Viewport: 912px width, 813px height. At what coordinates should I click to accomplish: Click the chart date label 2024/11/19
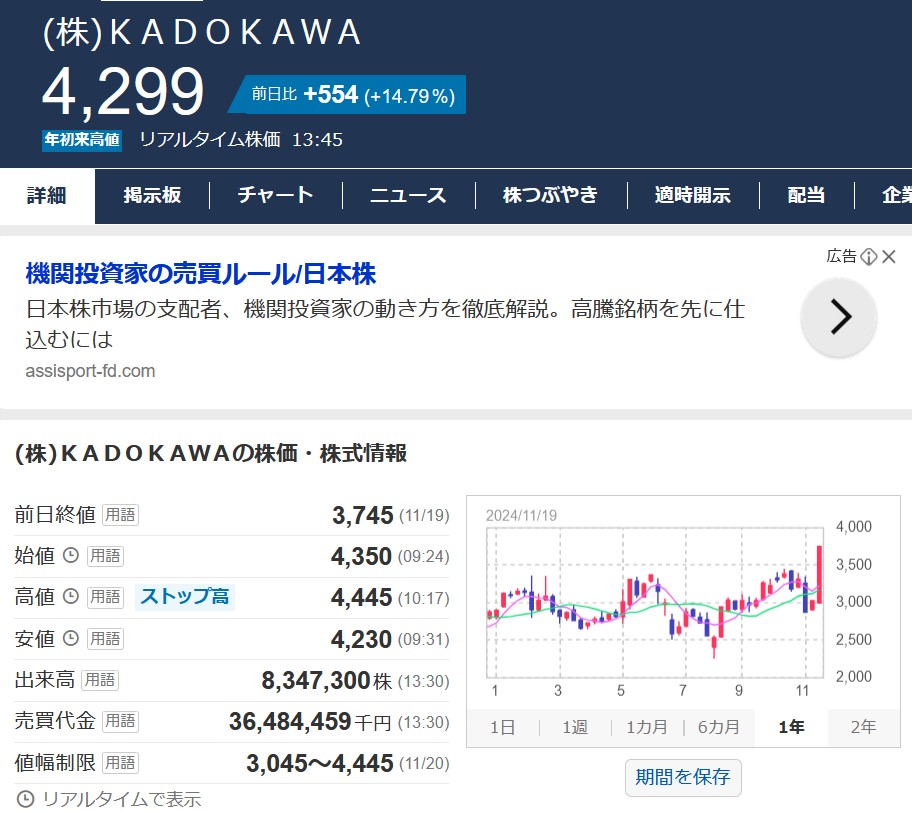coord(521,515)
